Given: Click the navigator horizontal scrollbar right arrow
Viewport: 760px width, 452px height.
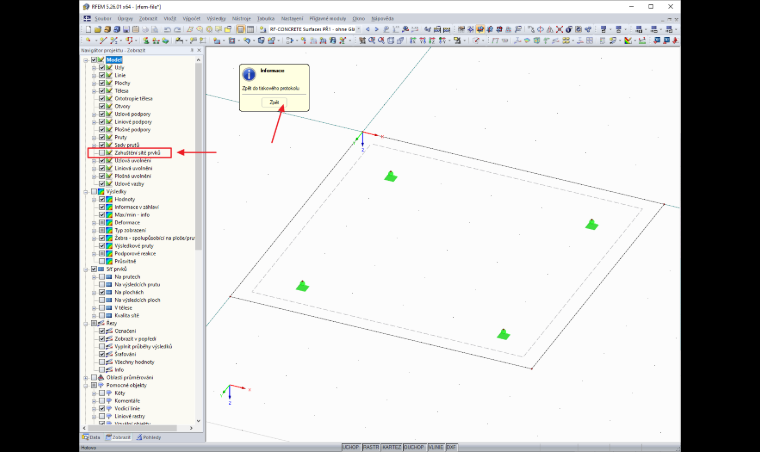Looking at the screenshot, I should tap(191, 428).
